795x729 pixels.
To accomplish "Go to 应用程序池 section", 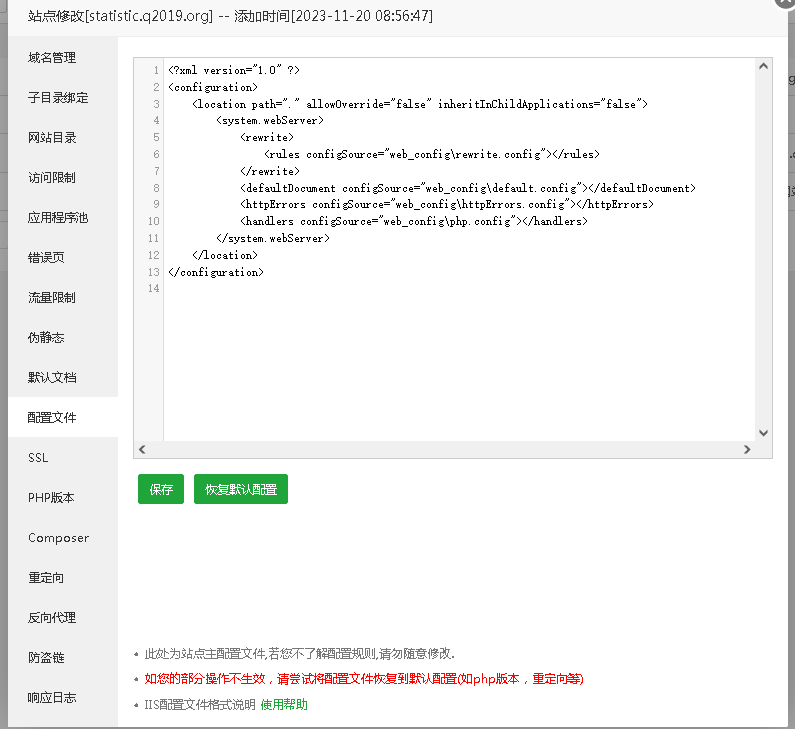I will coord(58,218).
